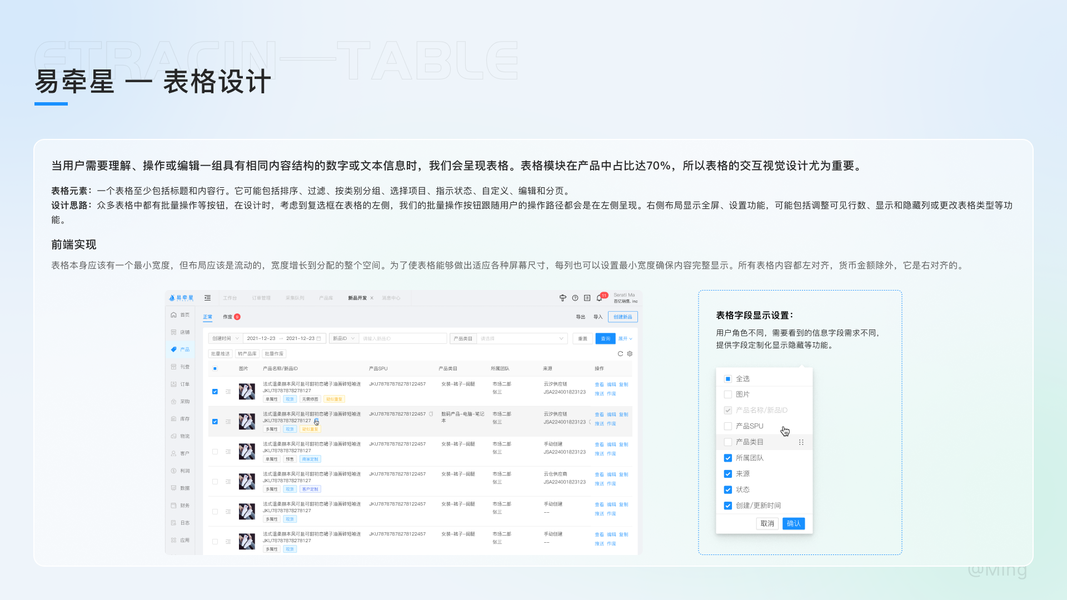Screen dimensions: 1067x600
Task: Click drag handle beside 产品类目 option
Action: coord(801,442)
